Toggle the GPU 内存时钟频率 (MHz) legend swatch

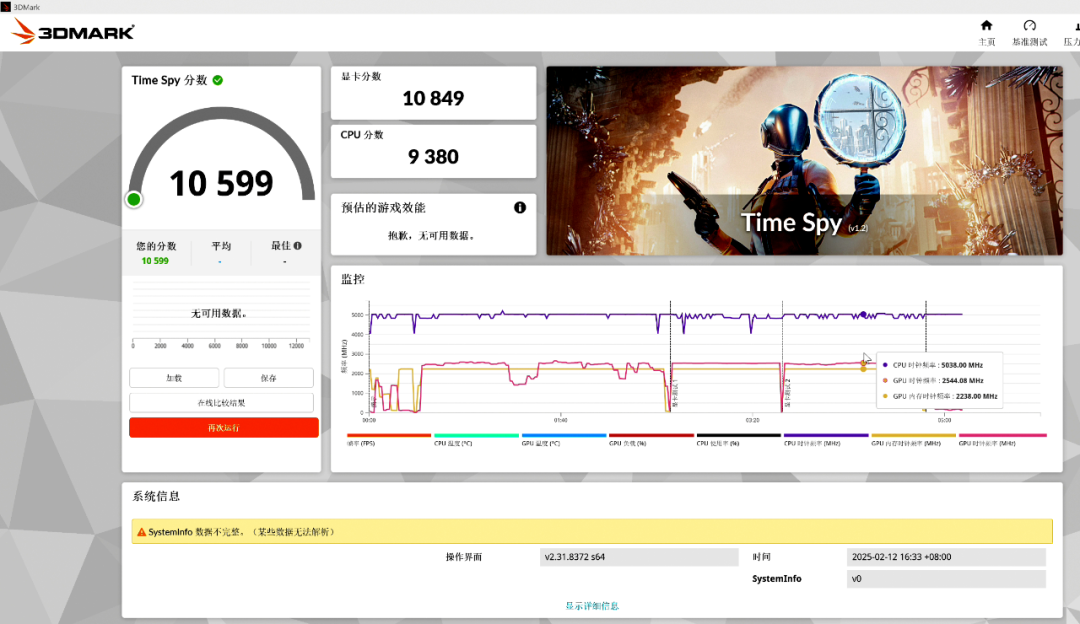914,435
